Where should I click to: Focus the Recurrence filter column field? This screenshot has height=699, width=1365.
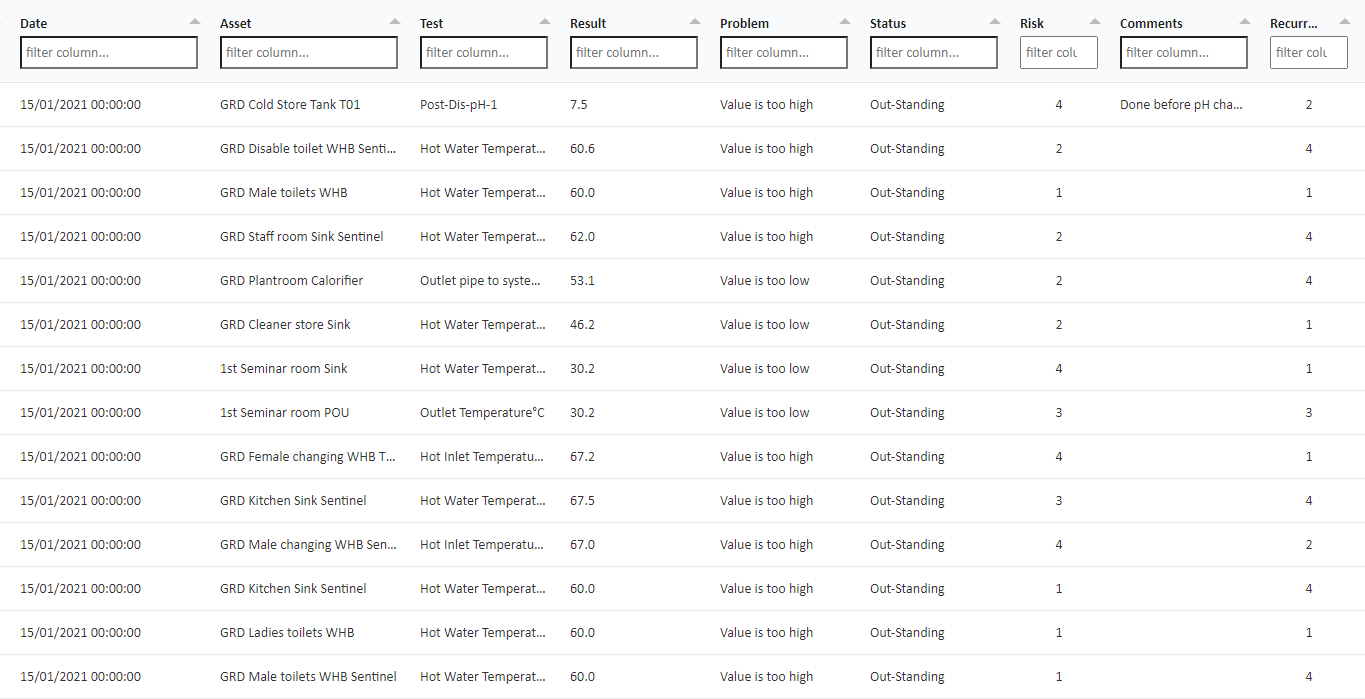click(1309, 52)
